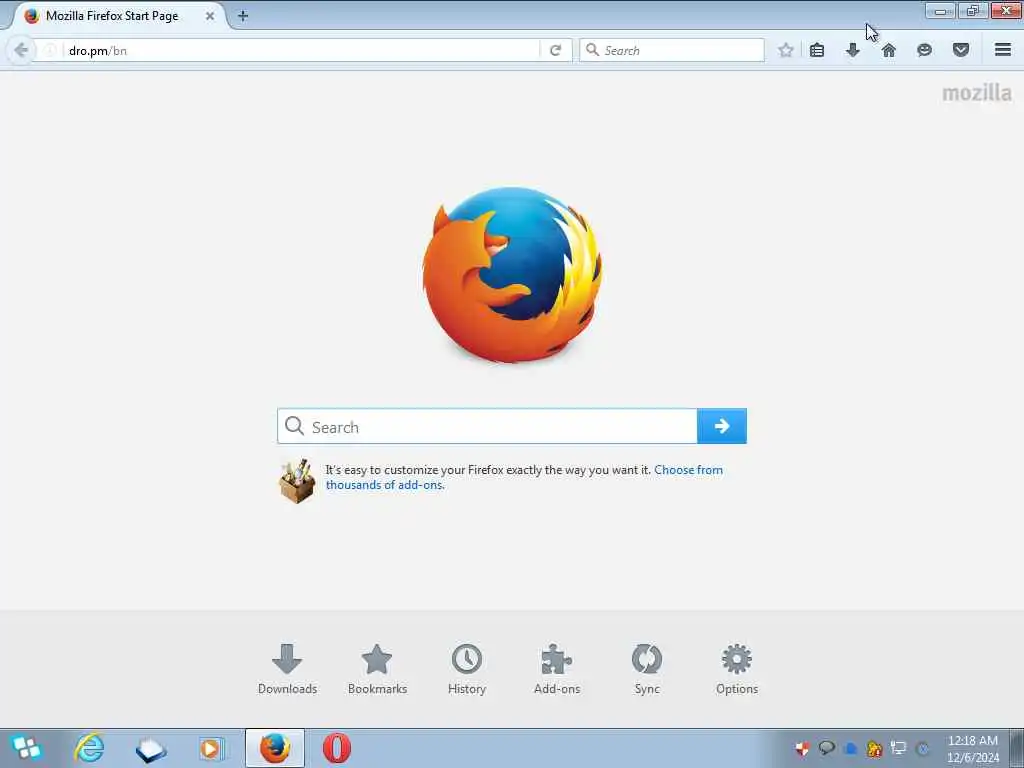Open Sync from the bottom launcher
The image size is (1024, 768).
647,669
